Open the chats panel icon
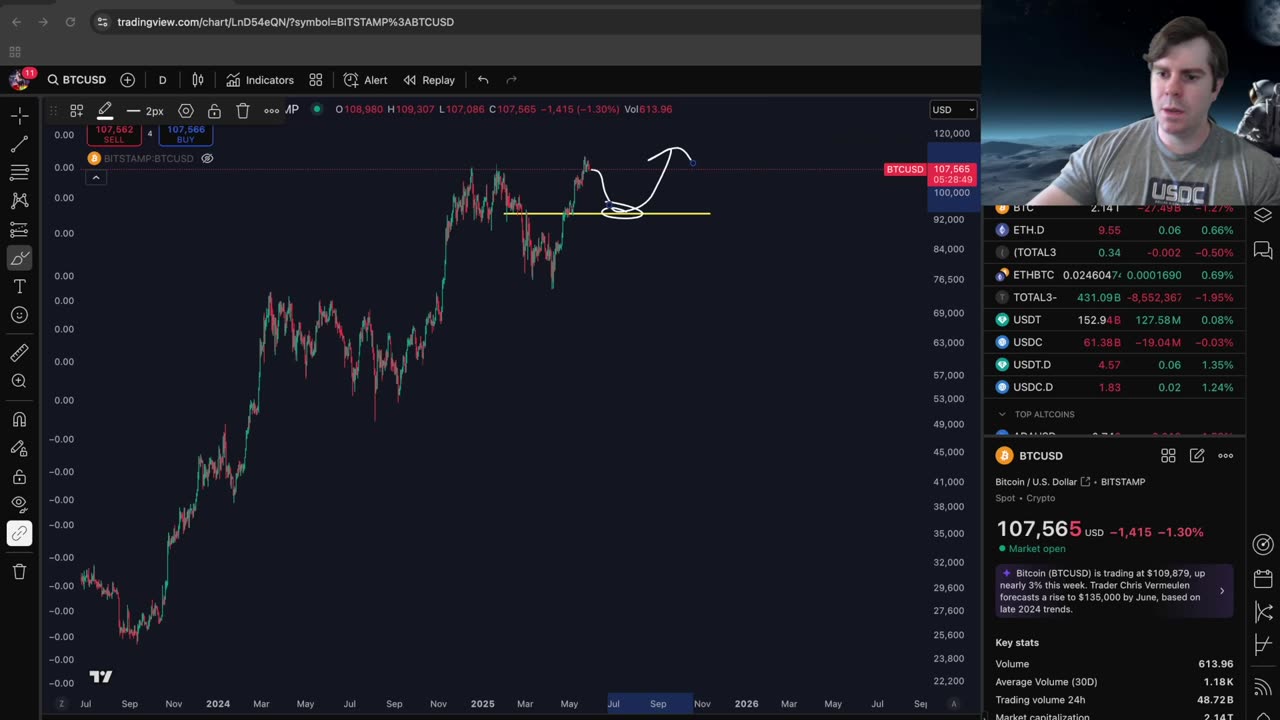 [x=1263, y=250]
